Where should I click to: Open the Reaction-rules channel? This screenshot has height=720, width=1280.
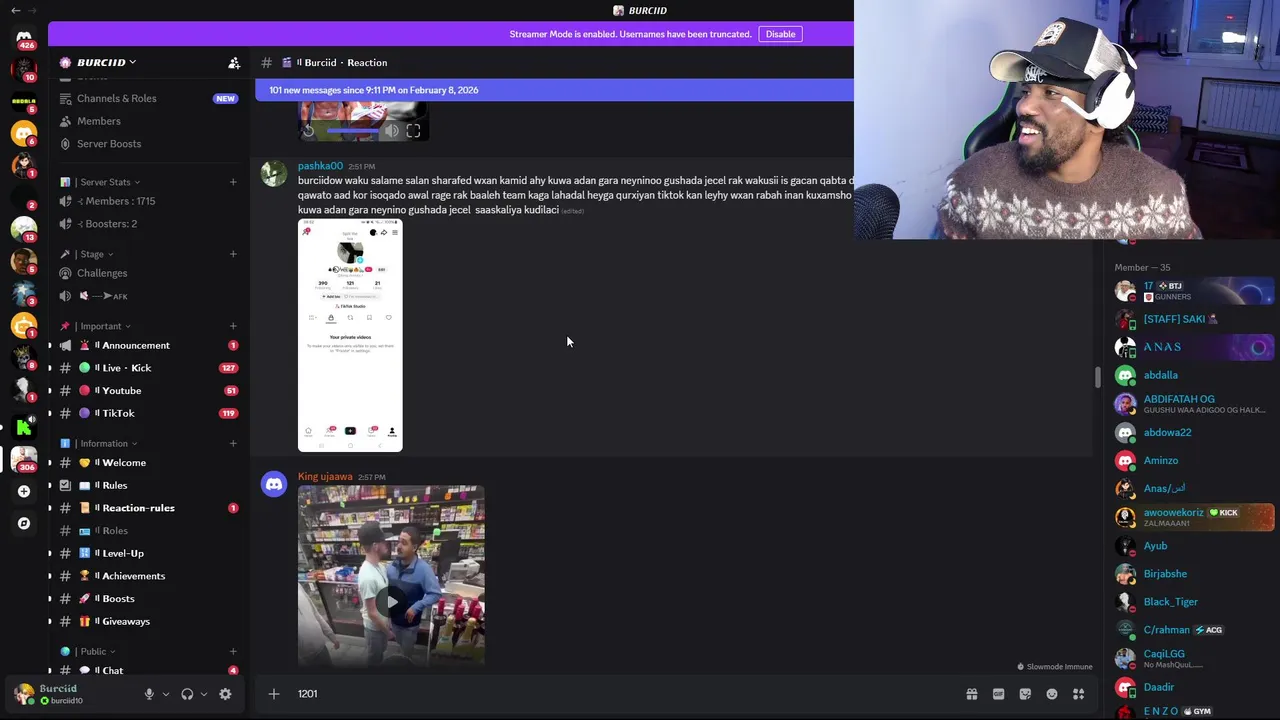click(148, 508)
